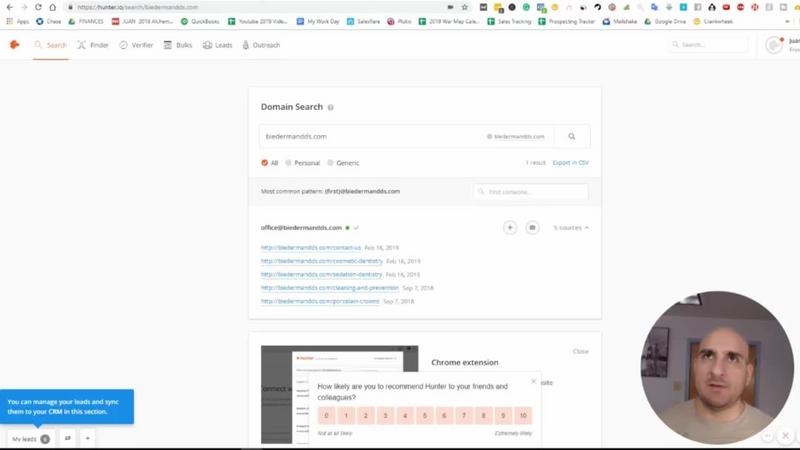
Task: Click the webcam bubble close X icon
Action: coord(785,435)
